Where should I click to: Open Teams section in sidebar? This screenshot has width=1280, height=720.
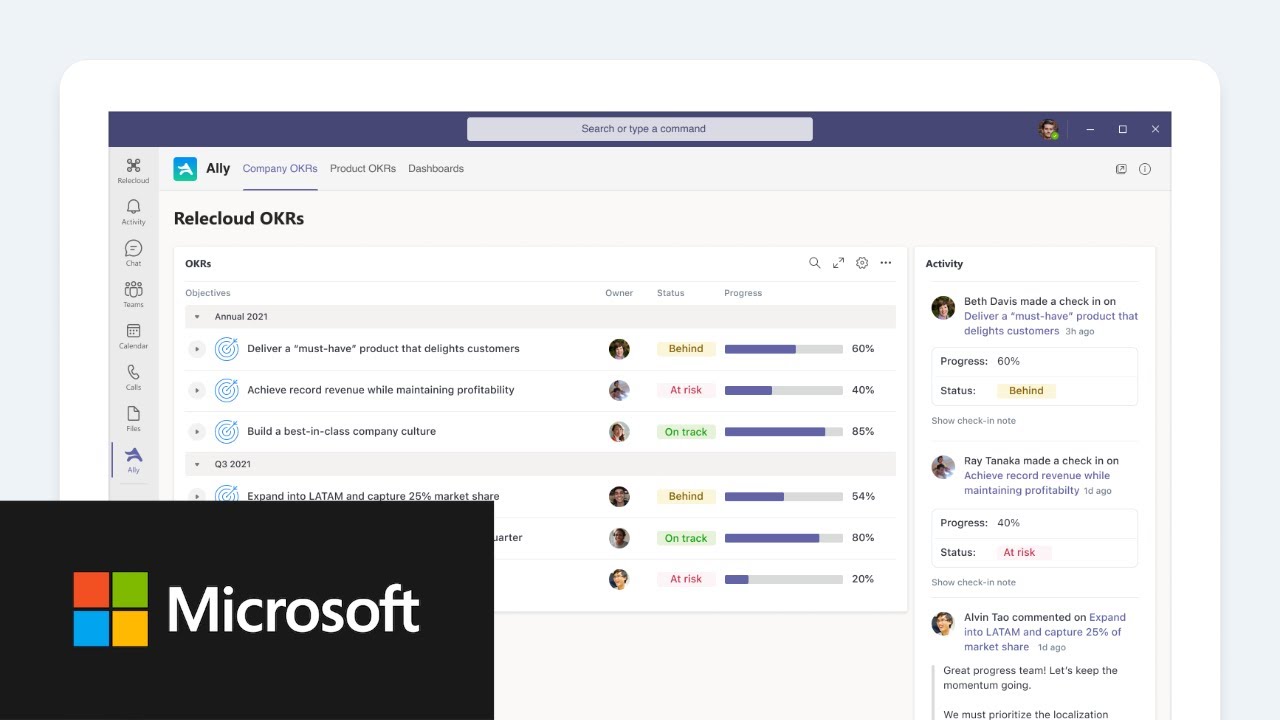pyautogui.click(x=133, y=294)
